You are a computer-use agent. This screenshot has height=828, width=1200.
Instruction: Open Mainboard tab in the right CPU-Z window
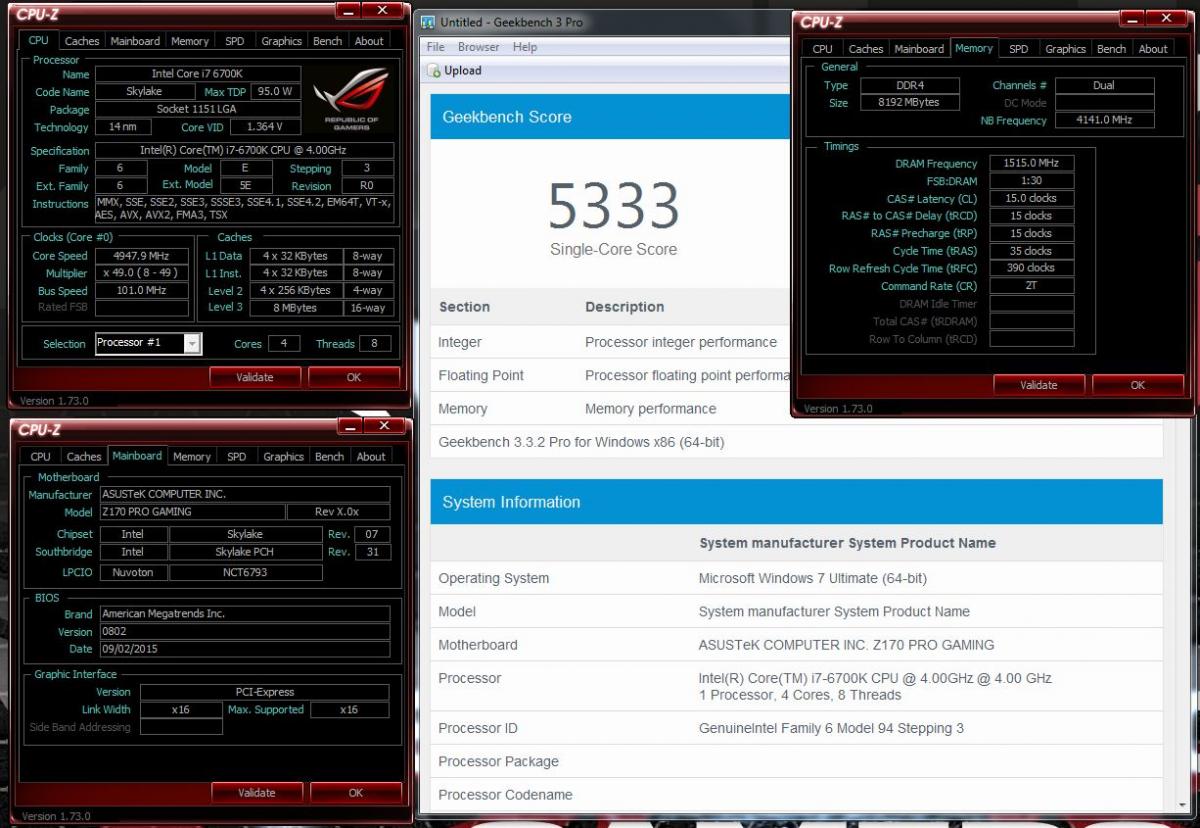(x=919, y=49)
